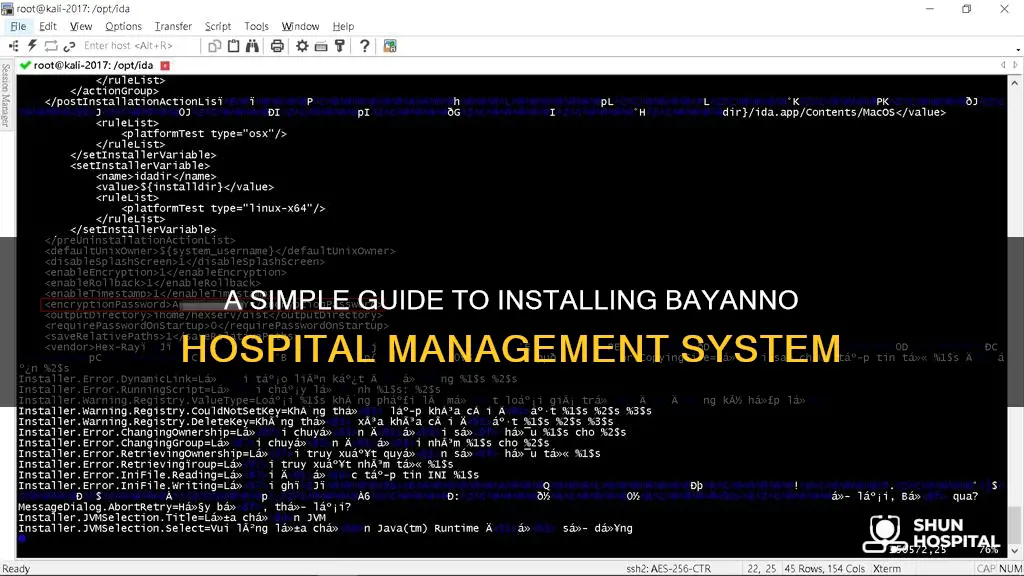
Task: Open Find with the binoculars icon
Action: pyautogui.click(x=252, y=46)
